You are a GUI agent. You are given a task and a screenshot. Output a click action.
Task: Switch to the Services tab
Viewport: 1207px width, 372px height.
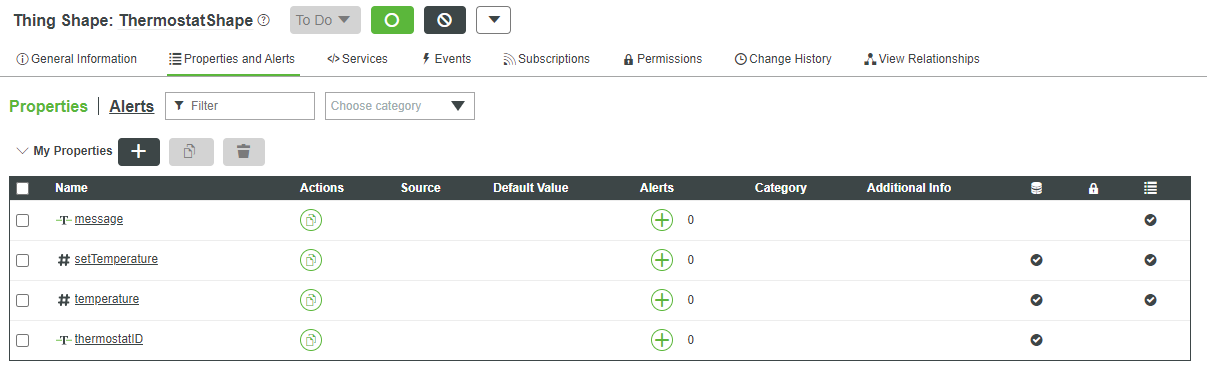click(357, 59)
